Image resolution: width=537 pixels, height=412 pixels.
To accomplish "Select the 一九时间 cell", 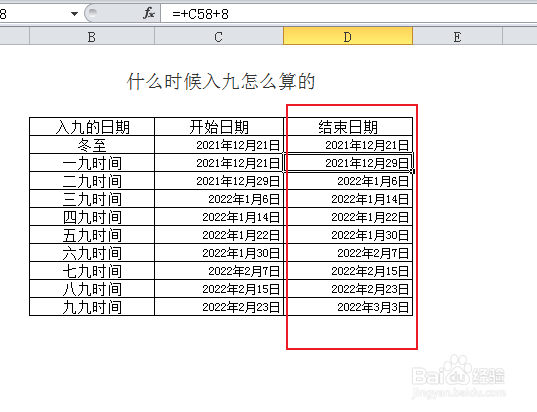I will pos(92,163).
